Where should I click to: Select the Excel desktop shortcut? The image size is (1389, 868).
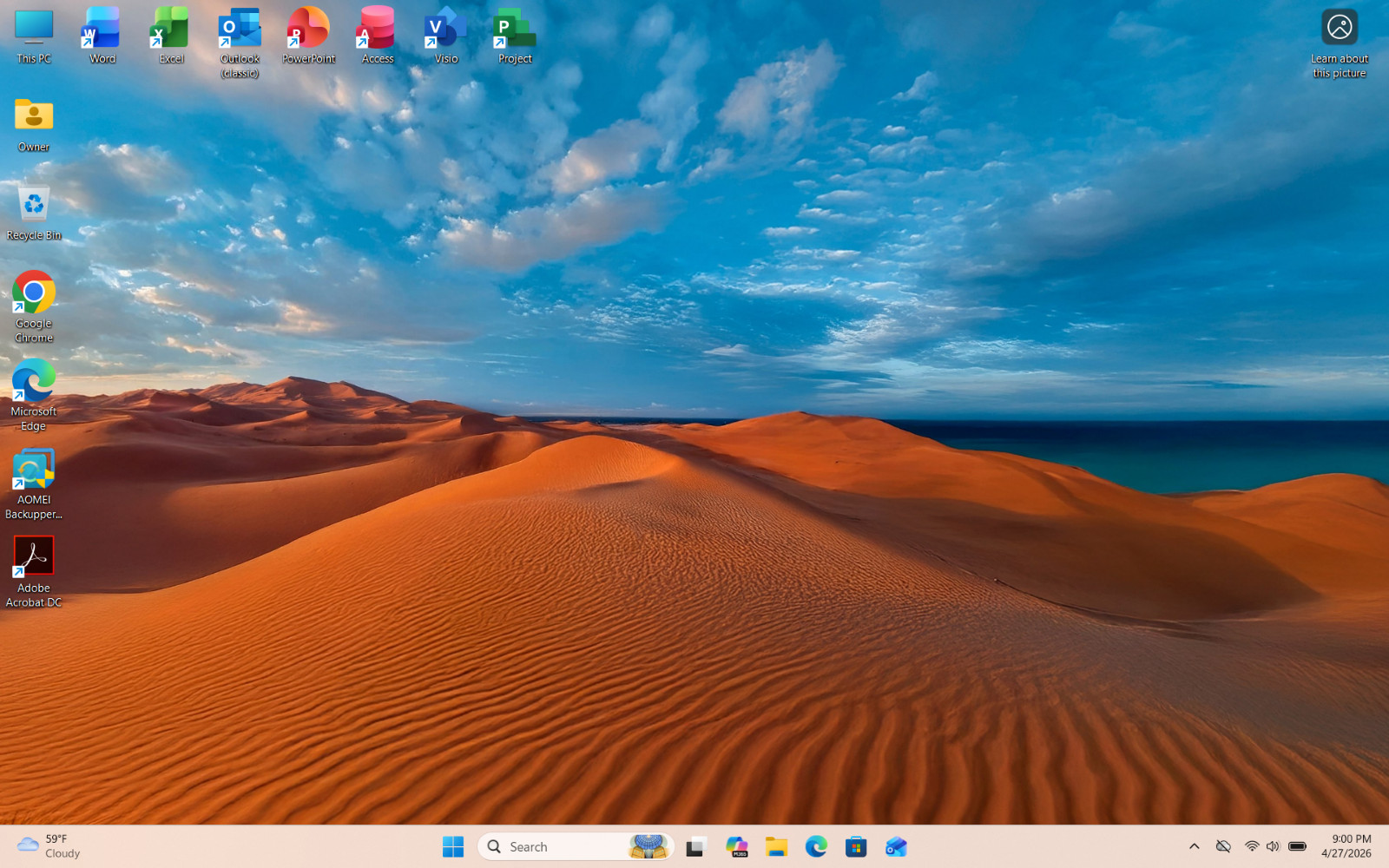click(171, 36)
